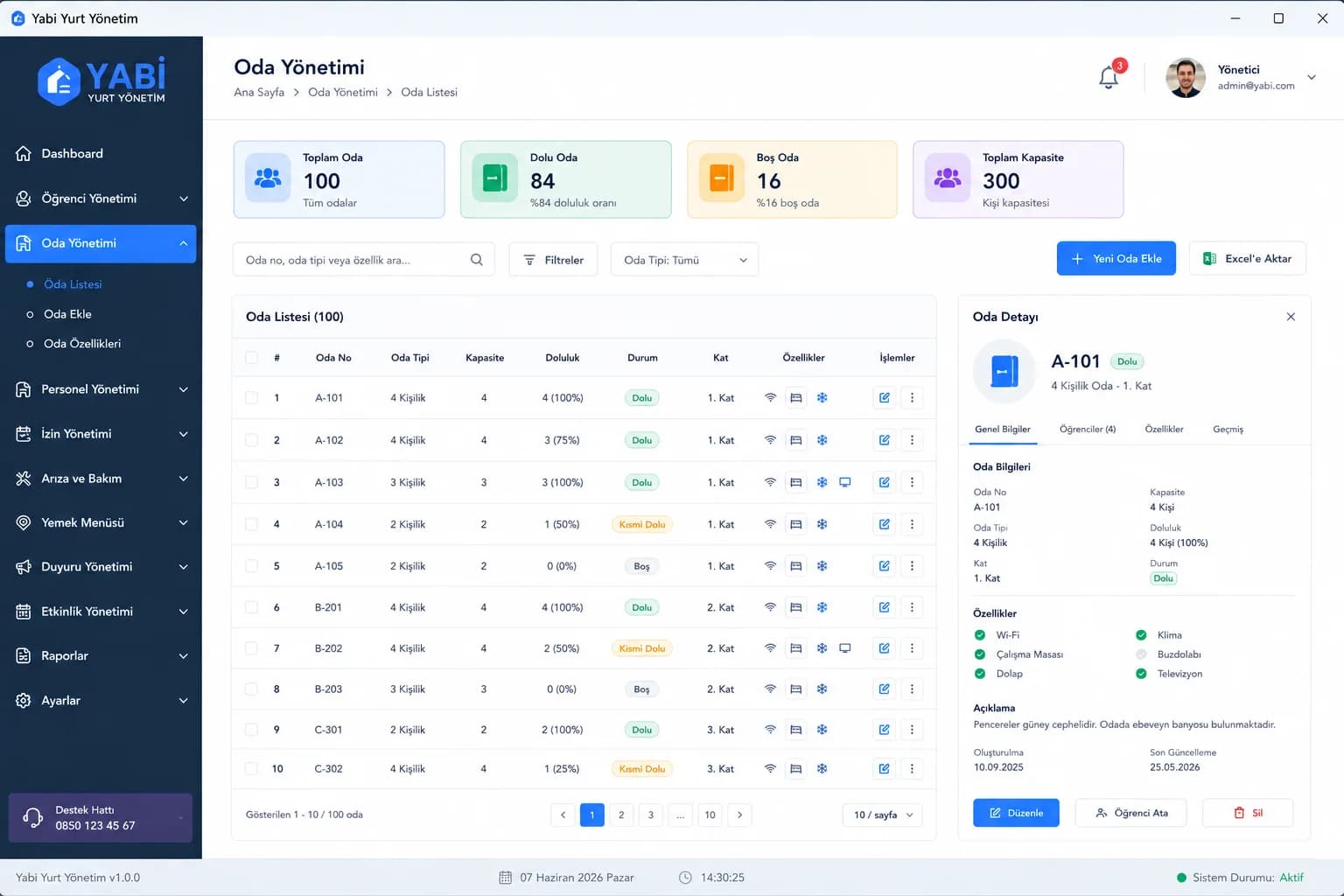
Task: Click the Wi-Fi feature icon for room C-301
Action: tap(770, 730)
